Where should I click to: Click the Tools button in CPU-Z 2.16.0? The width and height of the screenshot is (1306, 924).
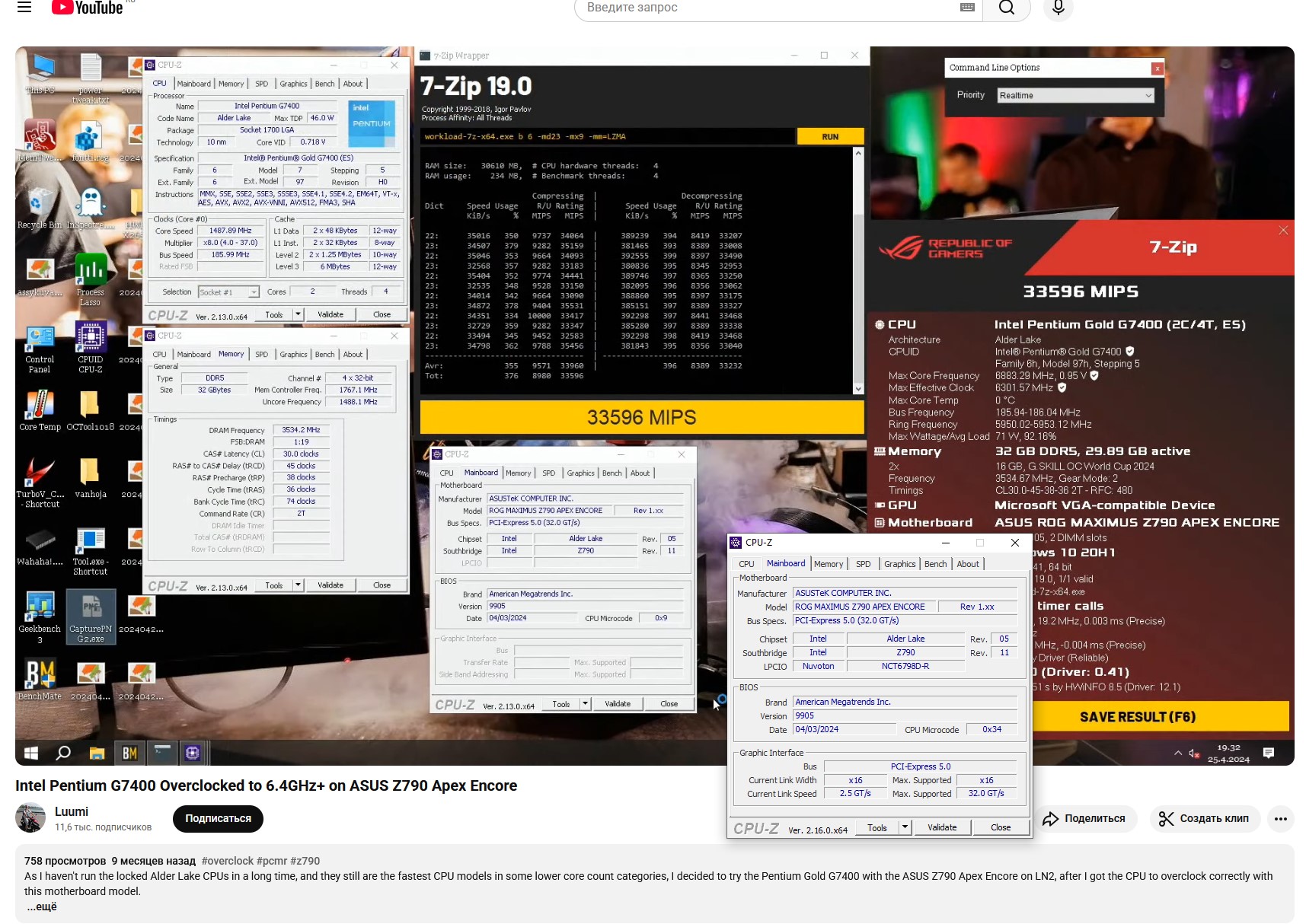click(877, 827)
